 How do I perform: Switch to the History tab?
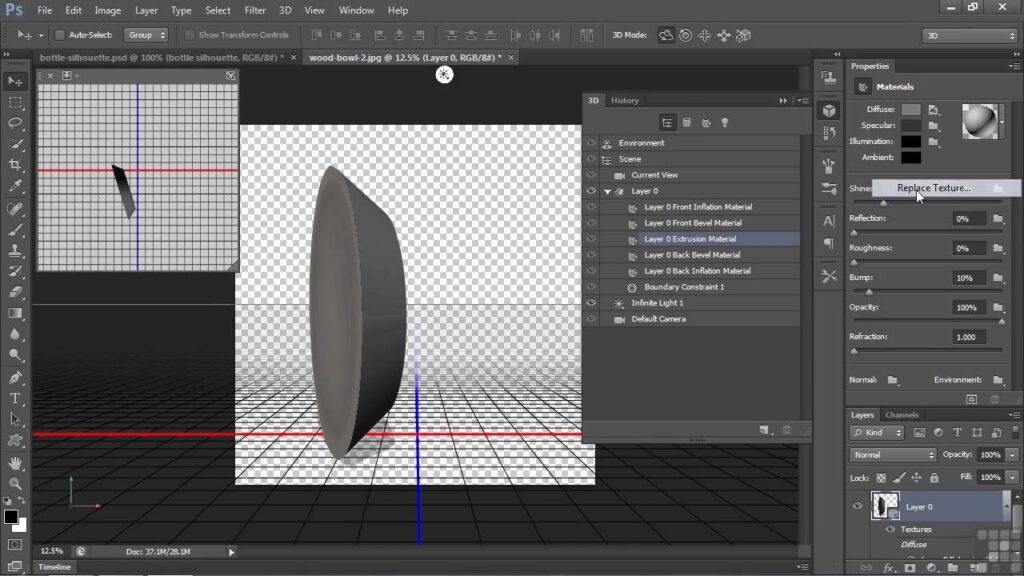[625, 100]
